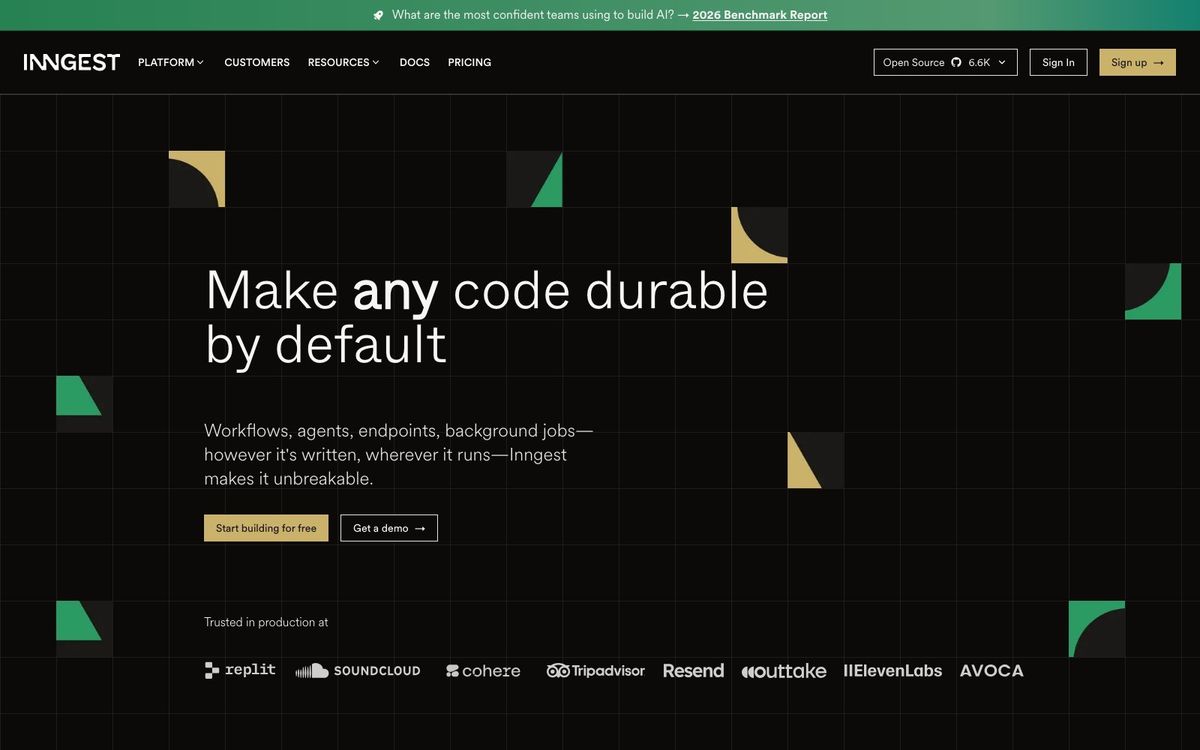Click the AVOCA logo

[992, 671]
